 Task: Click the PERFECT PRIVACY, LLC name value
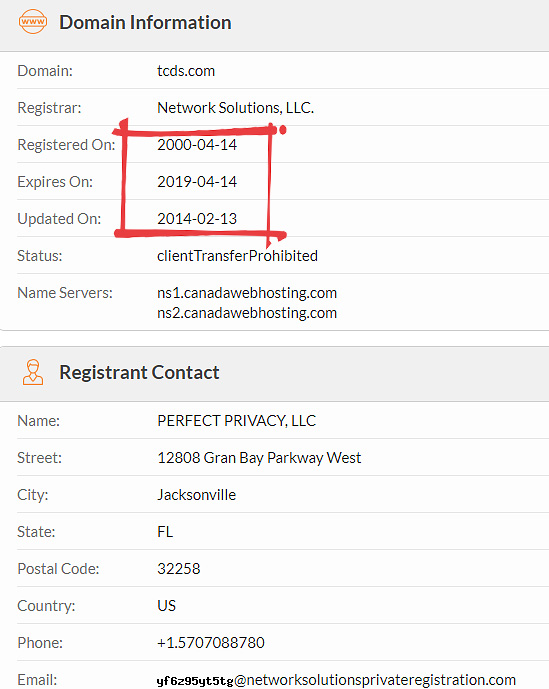tap(236, 421)
